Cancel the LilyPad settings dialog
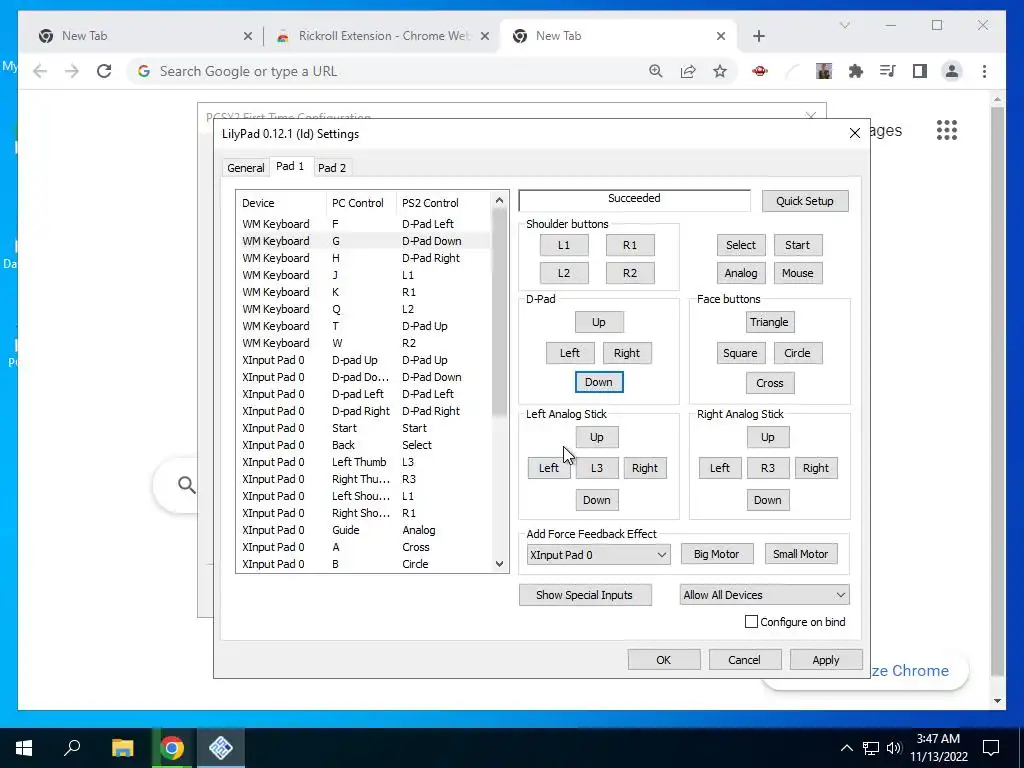1024x768 pixels. [744, 660]
